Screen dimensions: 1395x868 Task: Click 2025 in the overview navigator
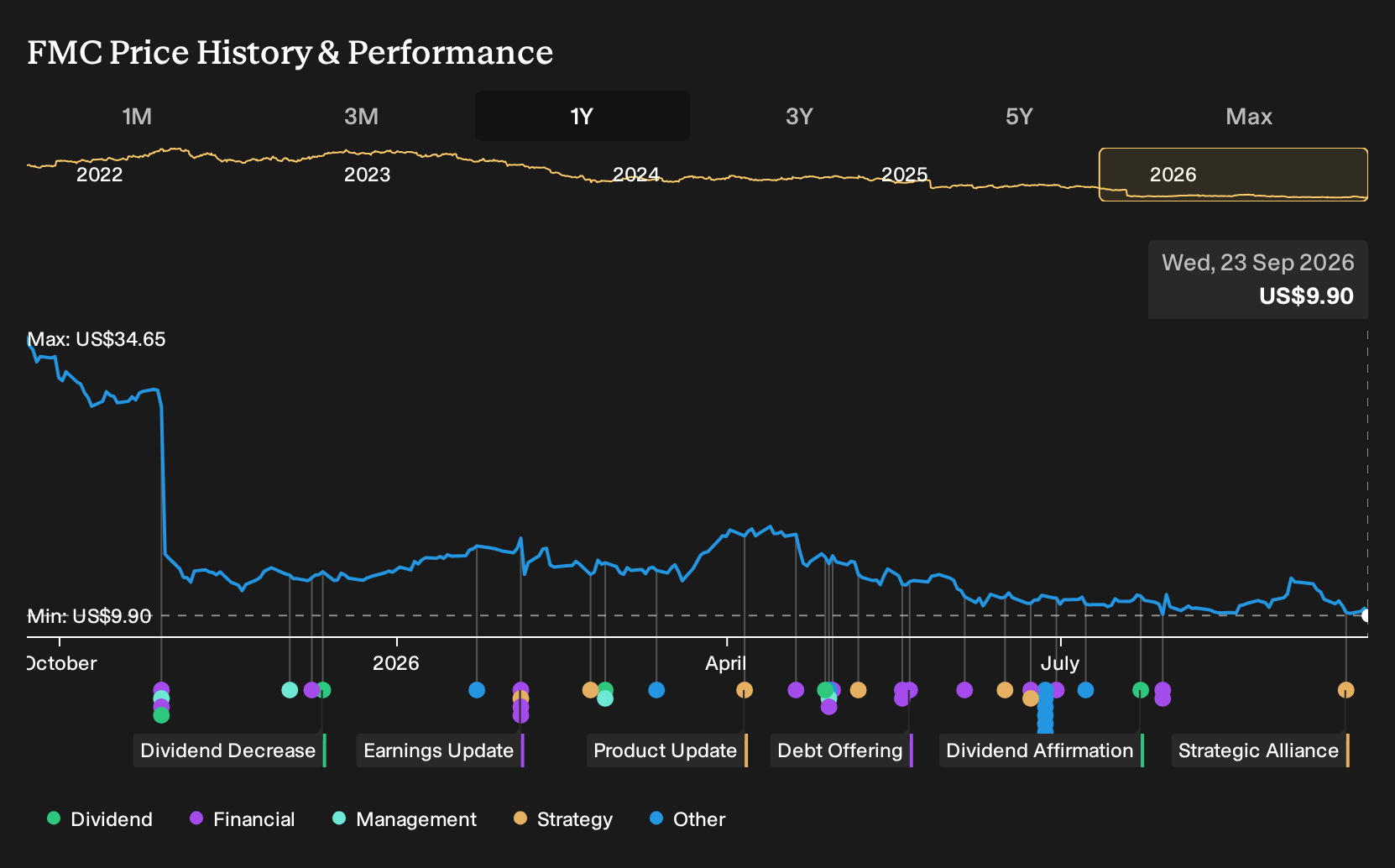pyautogui.click(x=905, y=175)
